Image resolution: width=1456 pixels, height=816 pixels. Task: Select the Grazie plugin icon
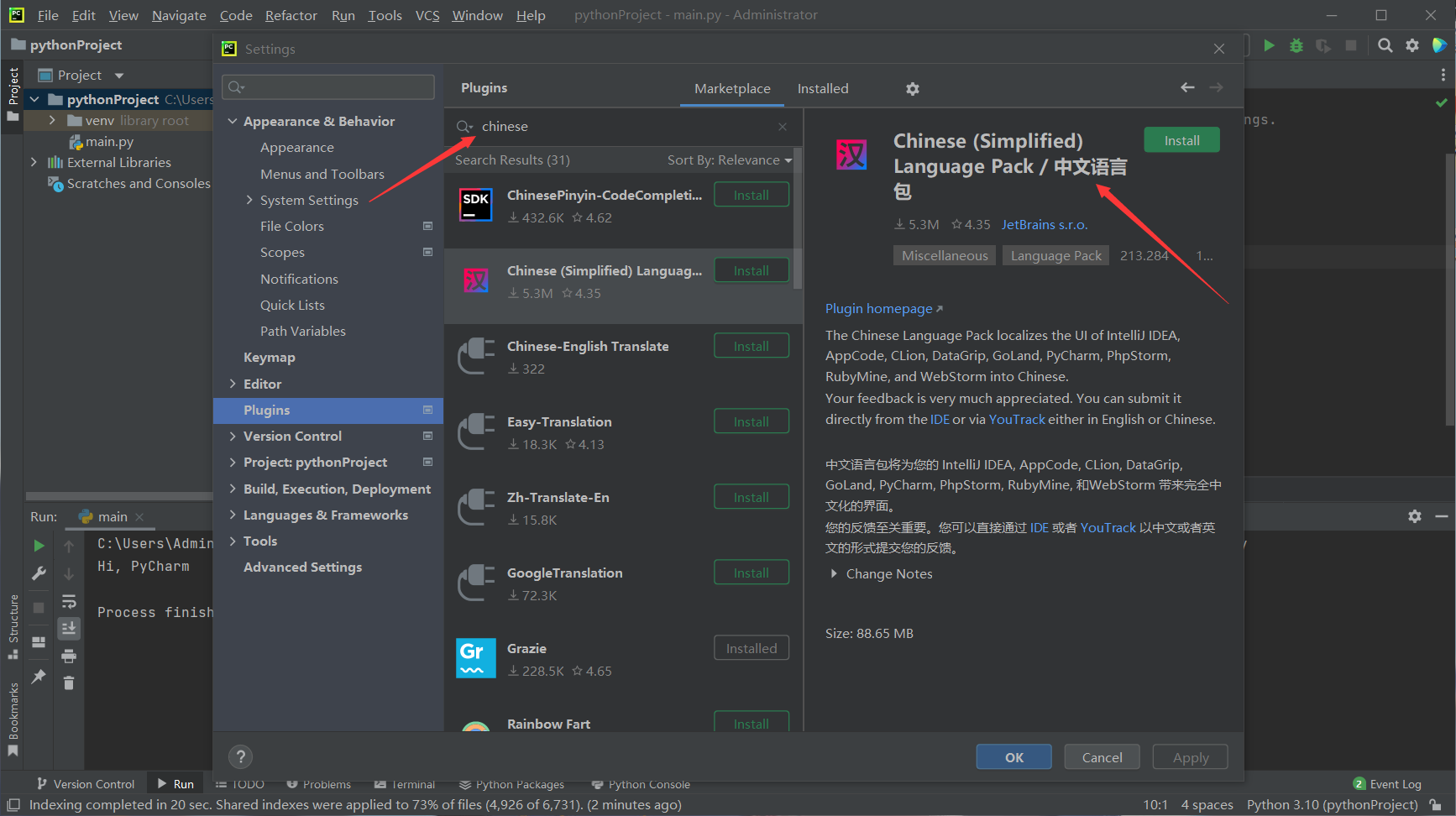coord(476,658)
